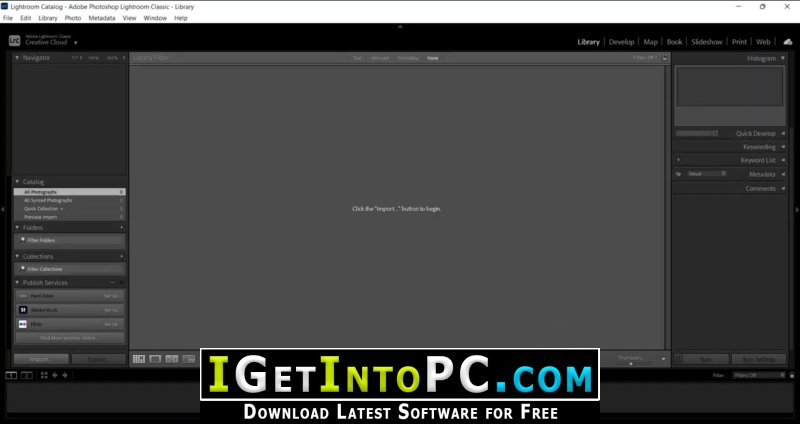The width and height of the screenshot is (800, 424).
Task: Click the Lrc Lightroom Classic logo
Action: pos(14,40)
